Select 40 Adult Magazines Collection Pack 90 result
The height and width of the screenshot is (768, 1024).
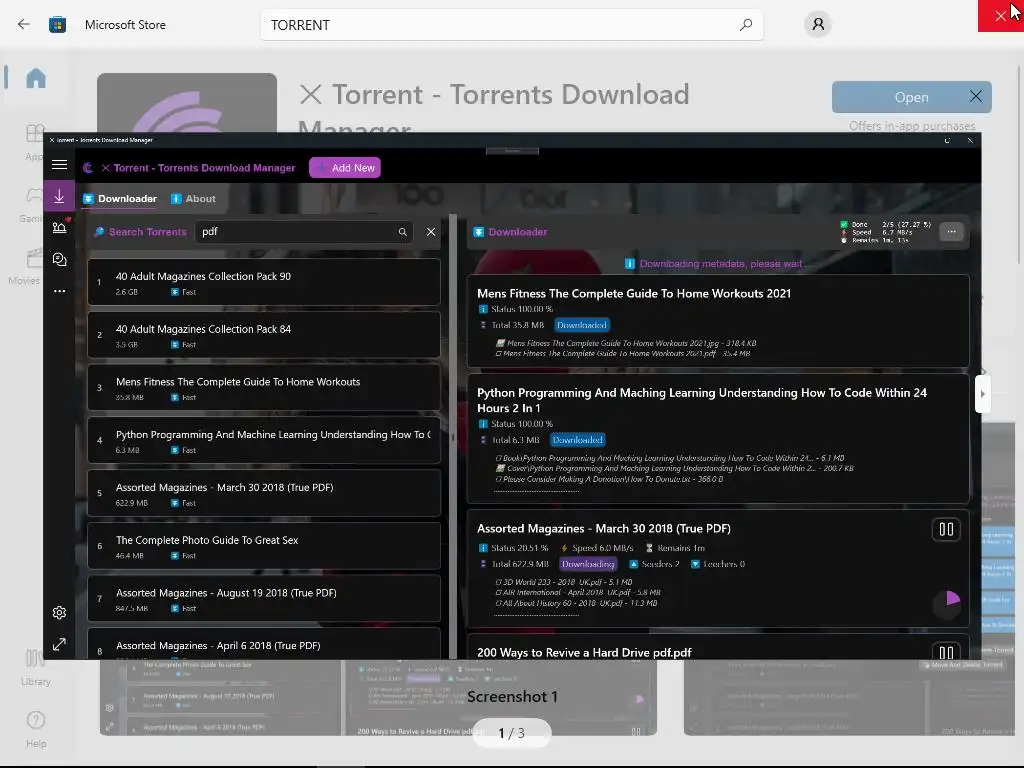[x=264, y=282]
